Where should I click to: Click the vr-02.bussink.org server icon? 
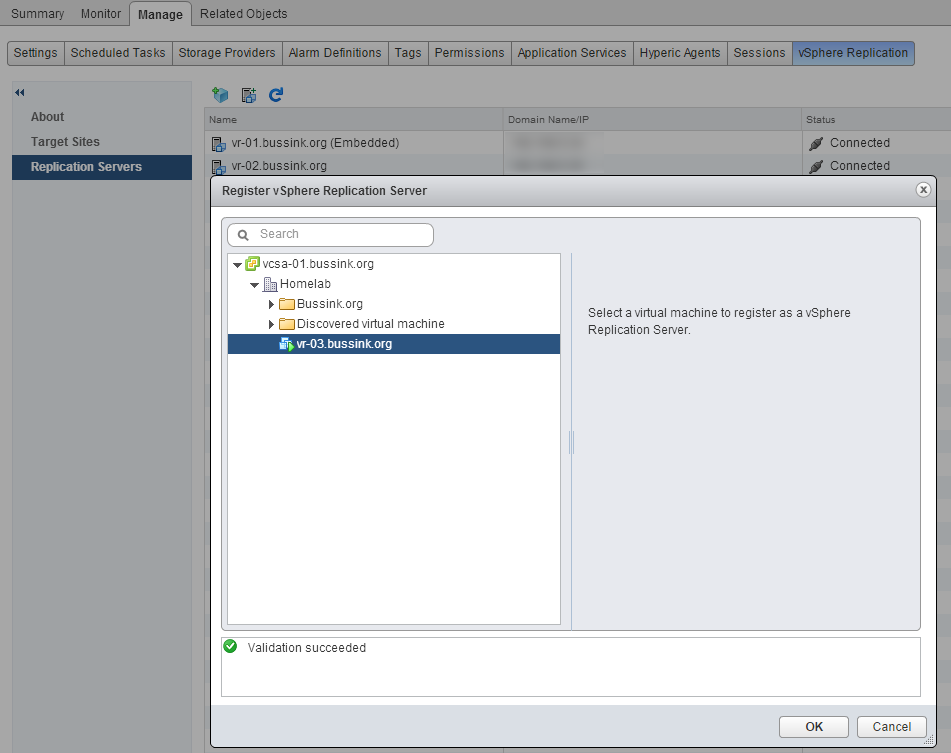click(x=218, y=167)
